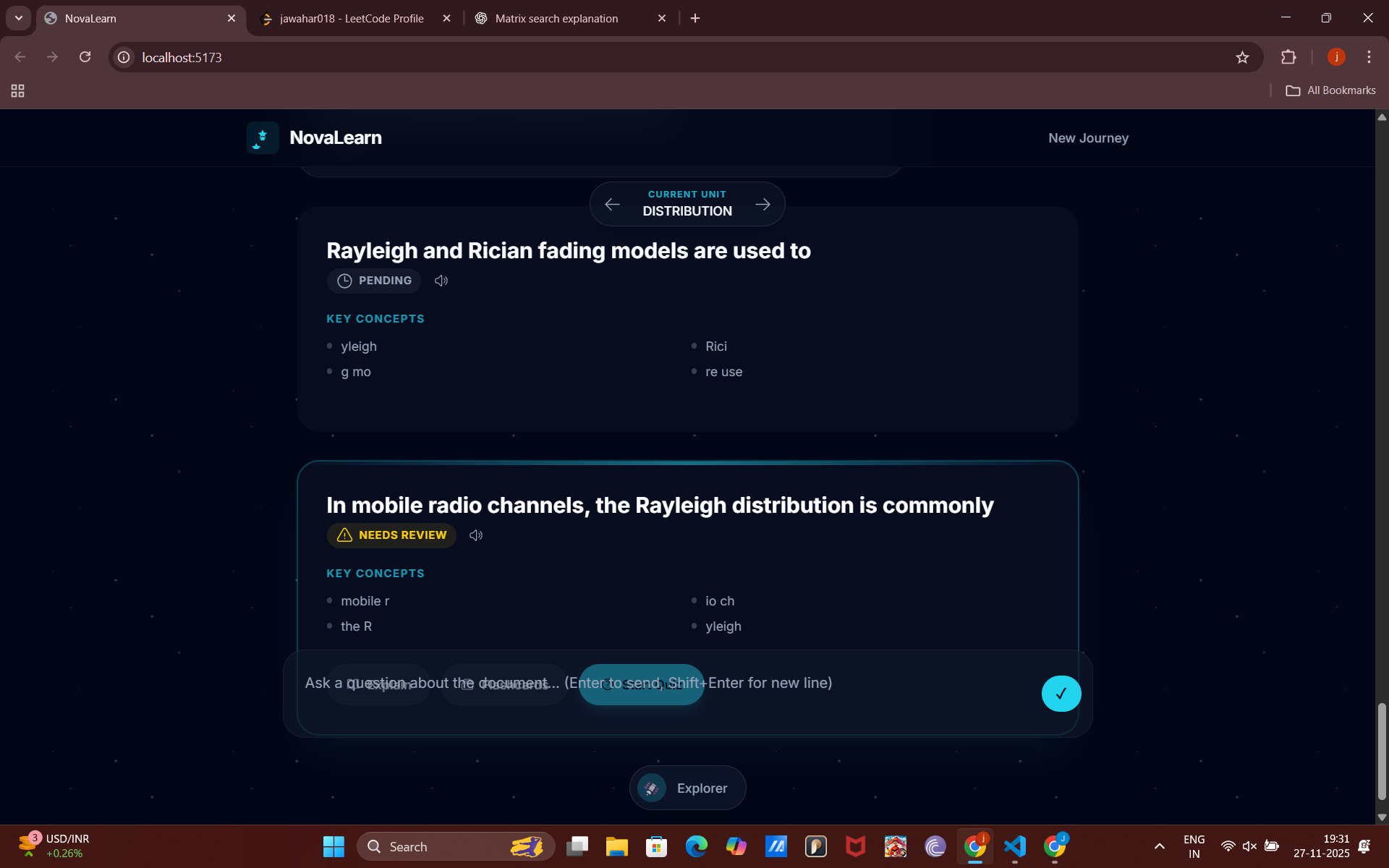Open the Explorer button at the bottom
1389x868 pixels.
pyautogui.click(x=687, y=788)
